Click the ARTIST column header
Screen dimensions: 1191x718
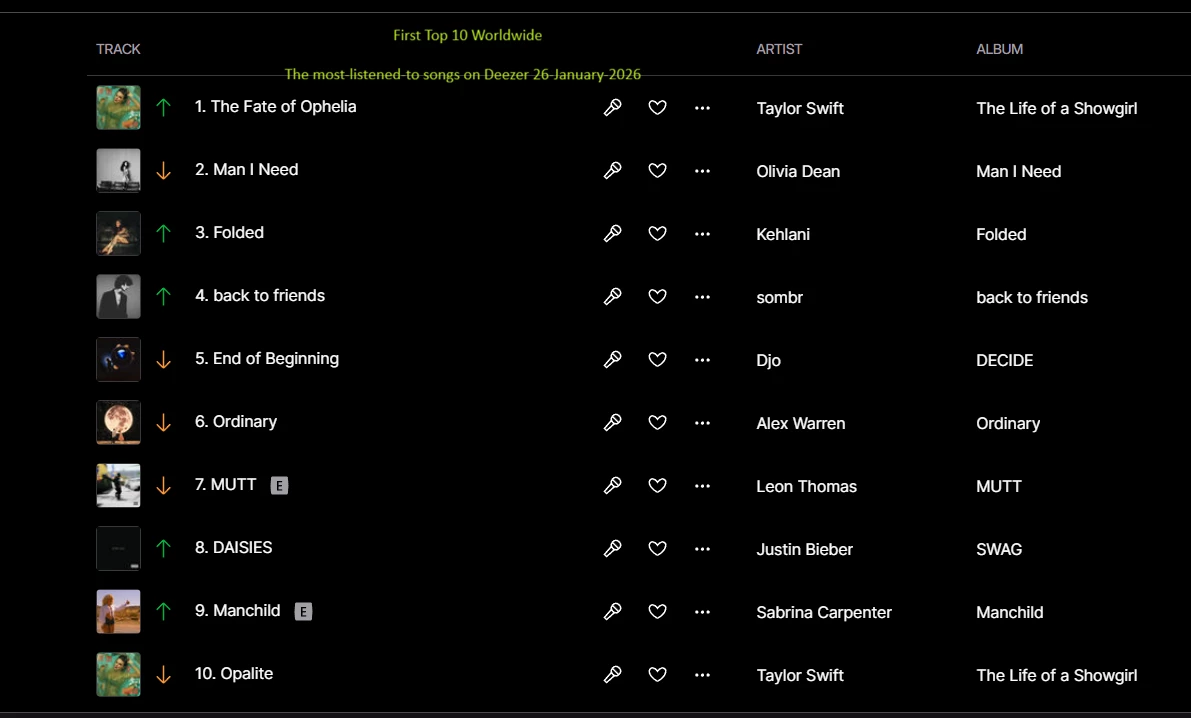pos(779,49)
